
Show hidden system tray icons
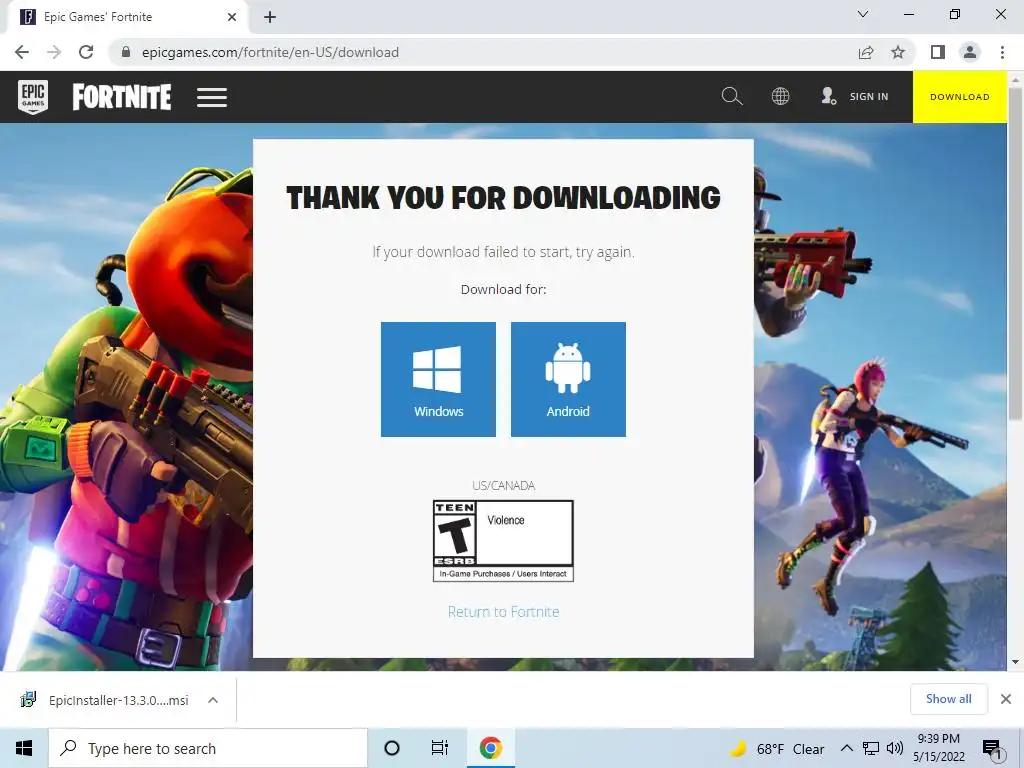846,748
